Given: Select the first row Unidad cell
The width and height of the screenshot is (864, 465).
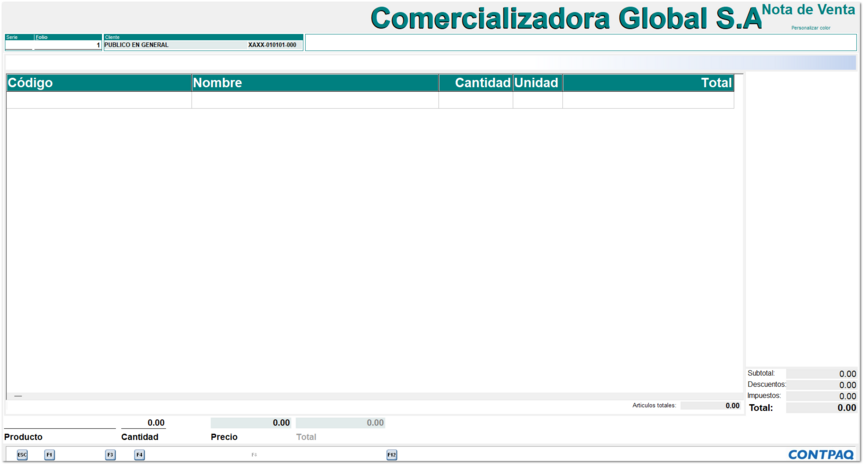Looking at the screenshot, I should (538, 100).
